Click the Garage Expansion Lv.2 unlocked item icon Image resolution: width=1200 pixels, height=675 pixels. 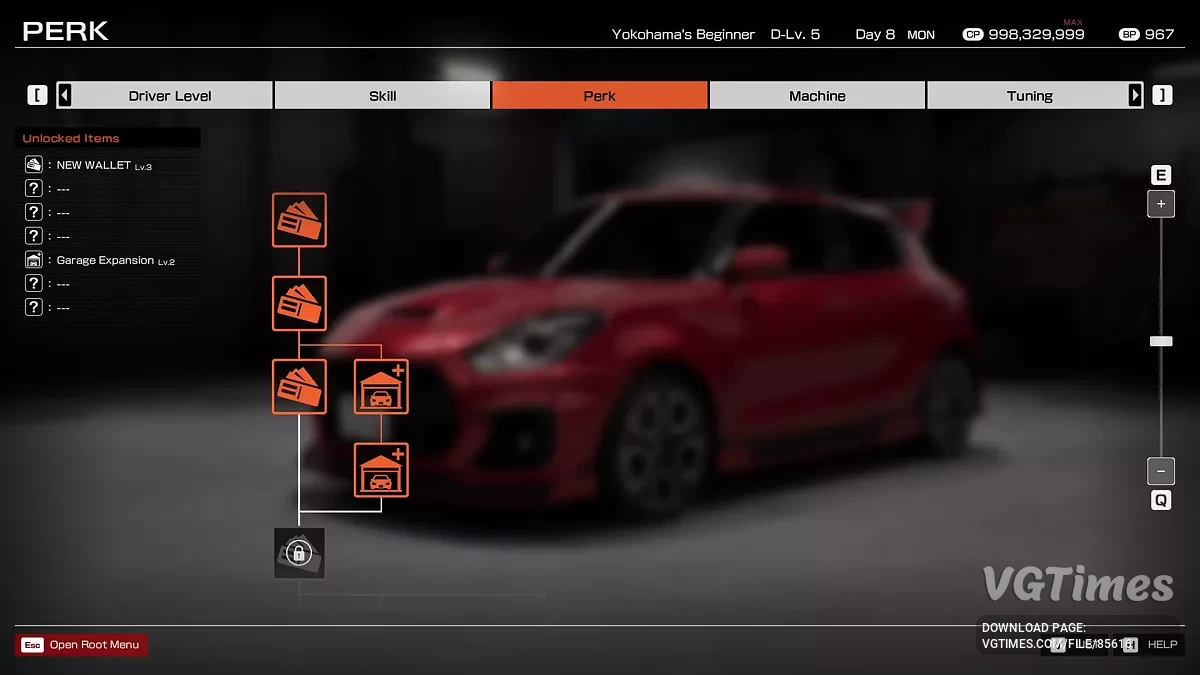click(32, 259)
